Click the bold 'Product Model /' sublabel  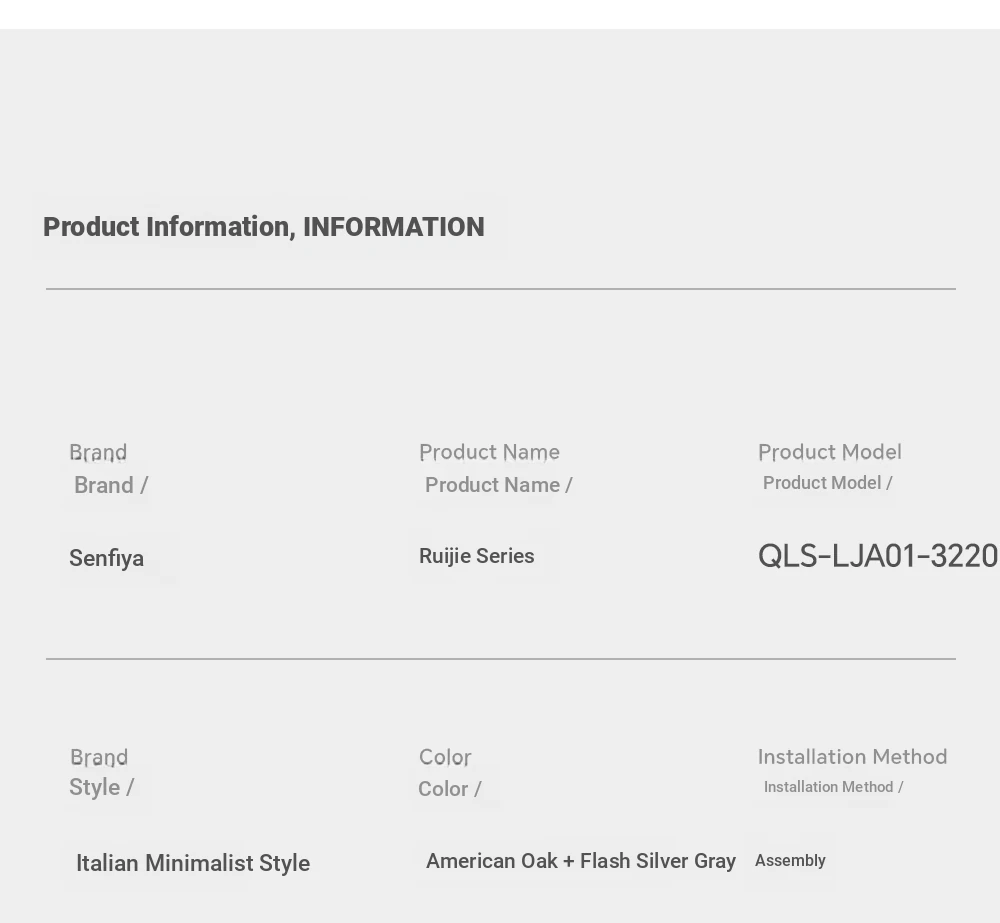(827, 483)
